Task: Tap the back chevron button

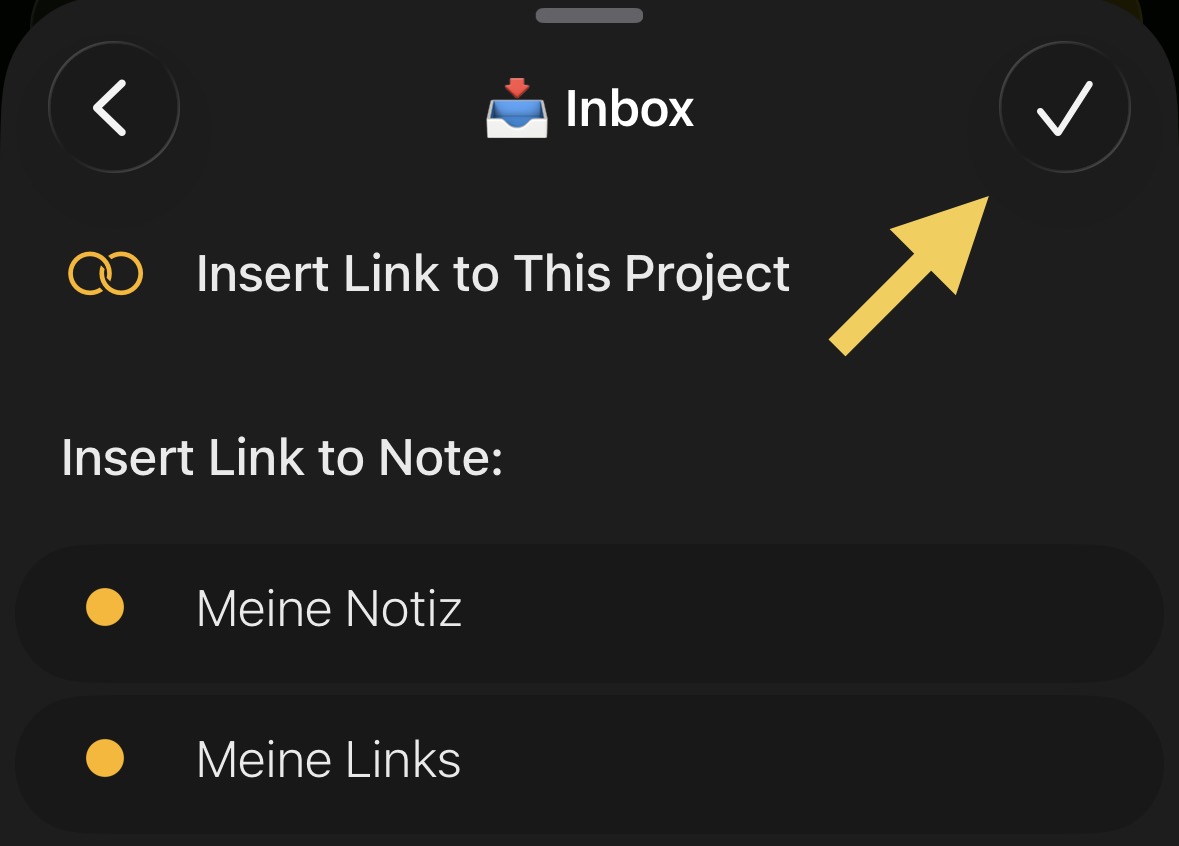Action: (x=113, y=107)
